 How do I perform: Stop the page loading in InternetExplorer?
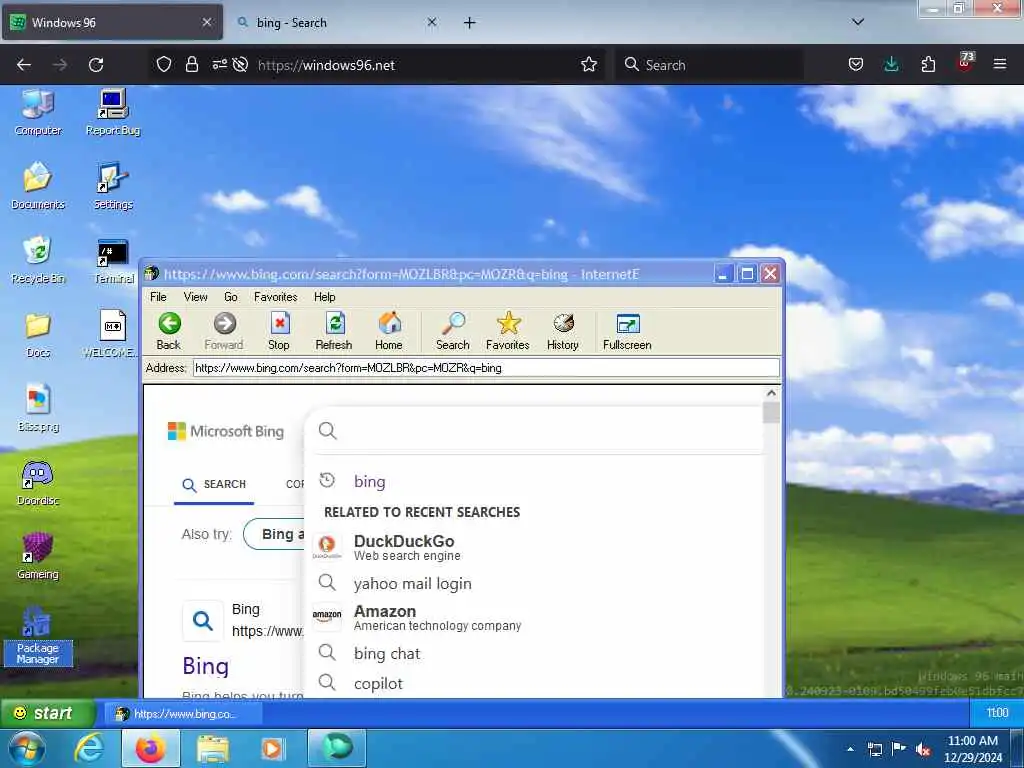point(279,331)
